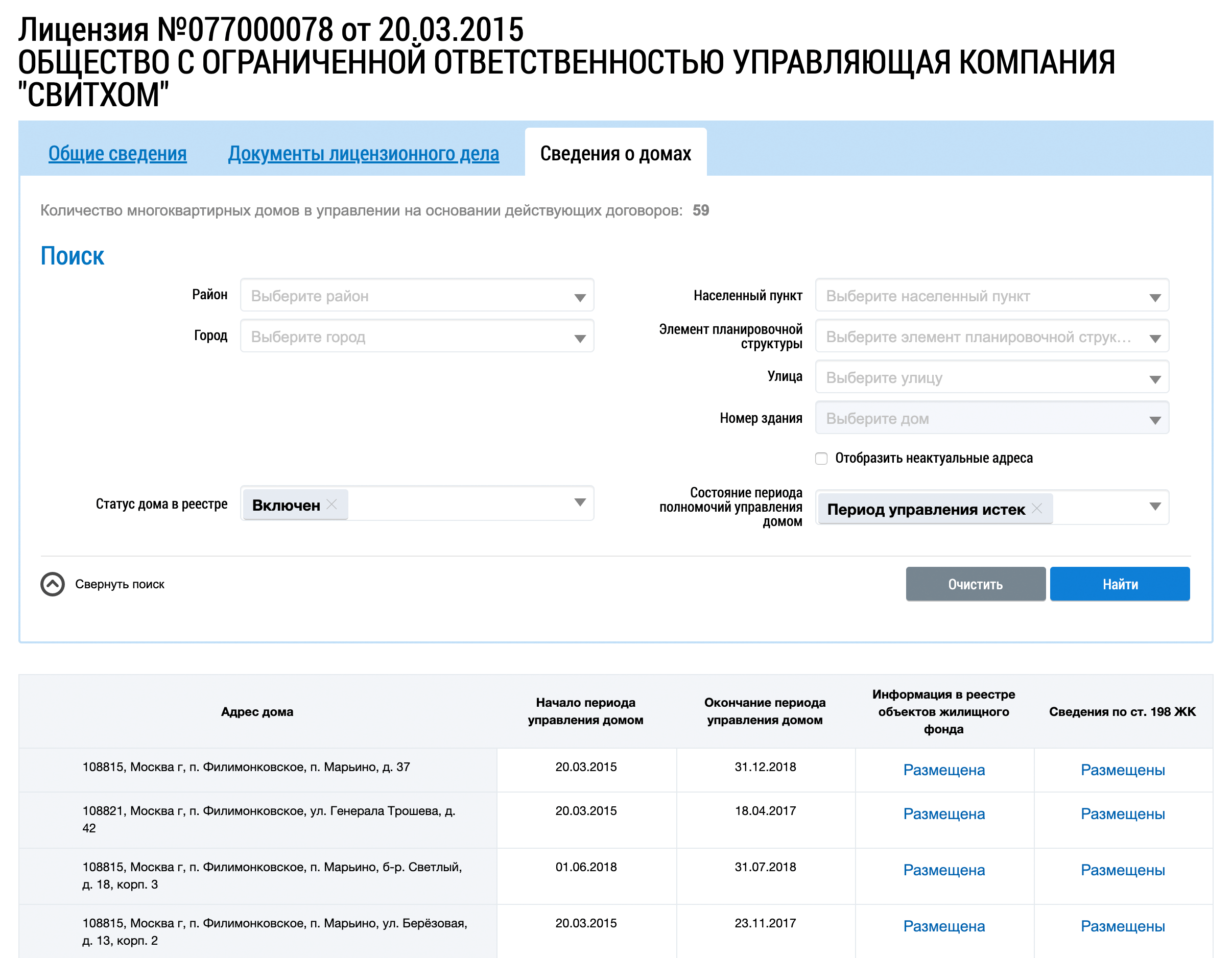Select address б-р. Светлый, д. 18, корп. 3
1232x958 pixels.
coord(272,876)
